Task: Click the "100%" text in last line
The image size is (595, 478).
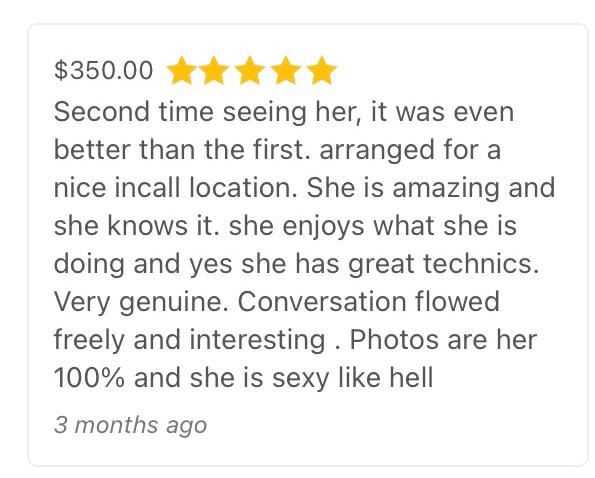Action: pyautogui.click(x=89, y=378)
